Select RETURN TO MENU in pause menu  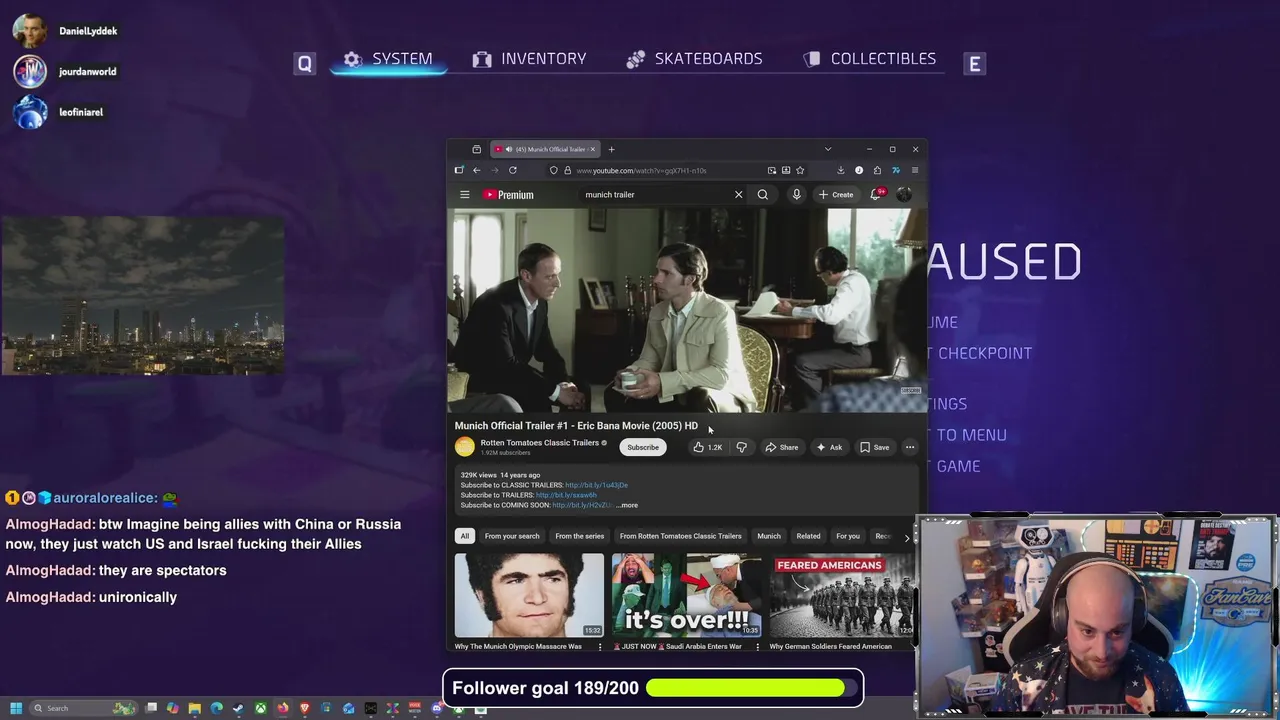coord(967,435)
